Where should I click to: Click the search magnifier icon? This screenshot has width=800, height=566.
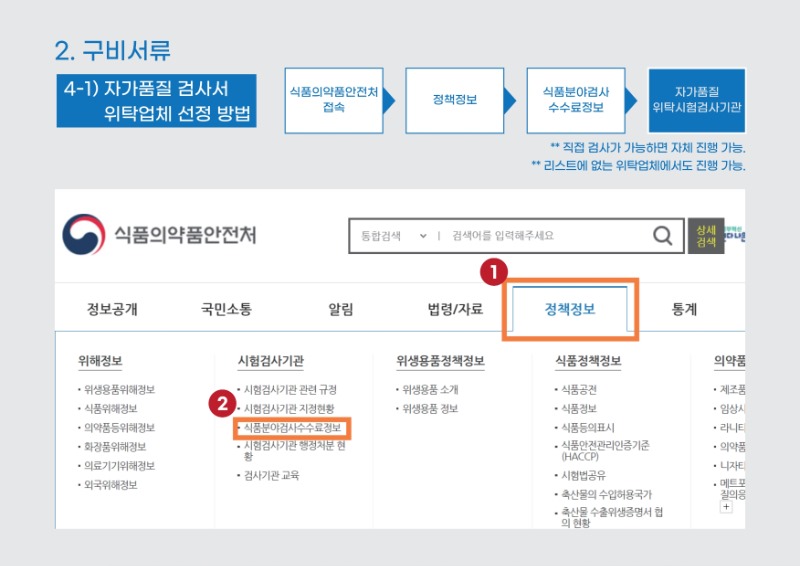point(662,236)
